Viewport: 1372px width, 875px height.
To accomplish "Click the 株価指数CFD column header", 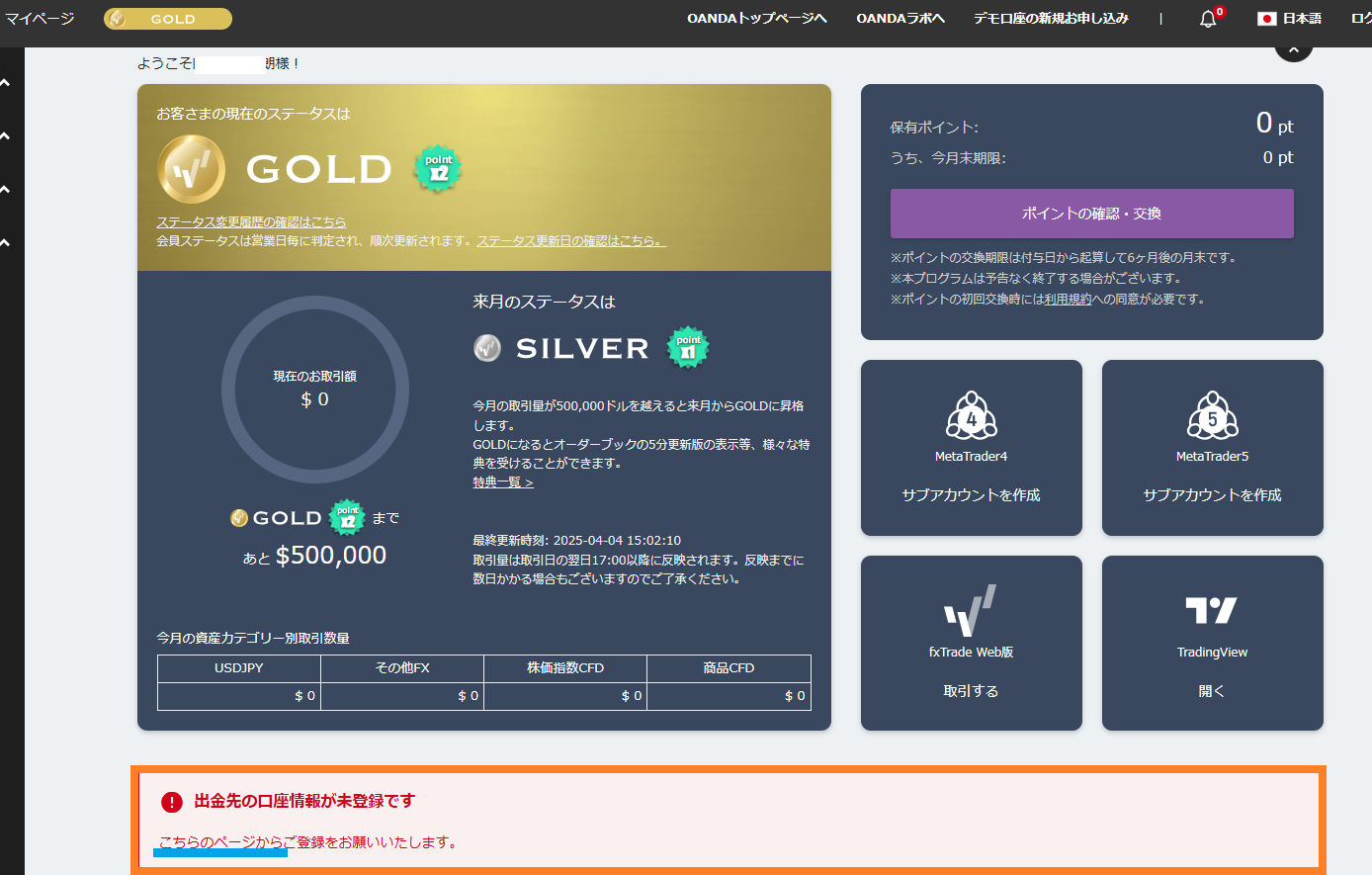I will pyautogui.click(x=565, y=668).
